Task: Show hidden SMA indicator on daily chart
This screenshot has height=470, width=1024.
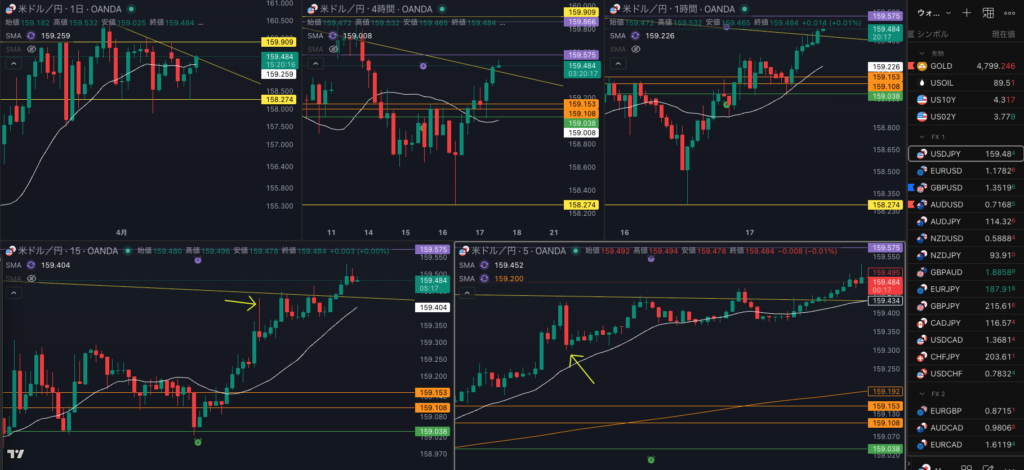Action: (31, 49)
